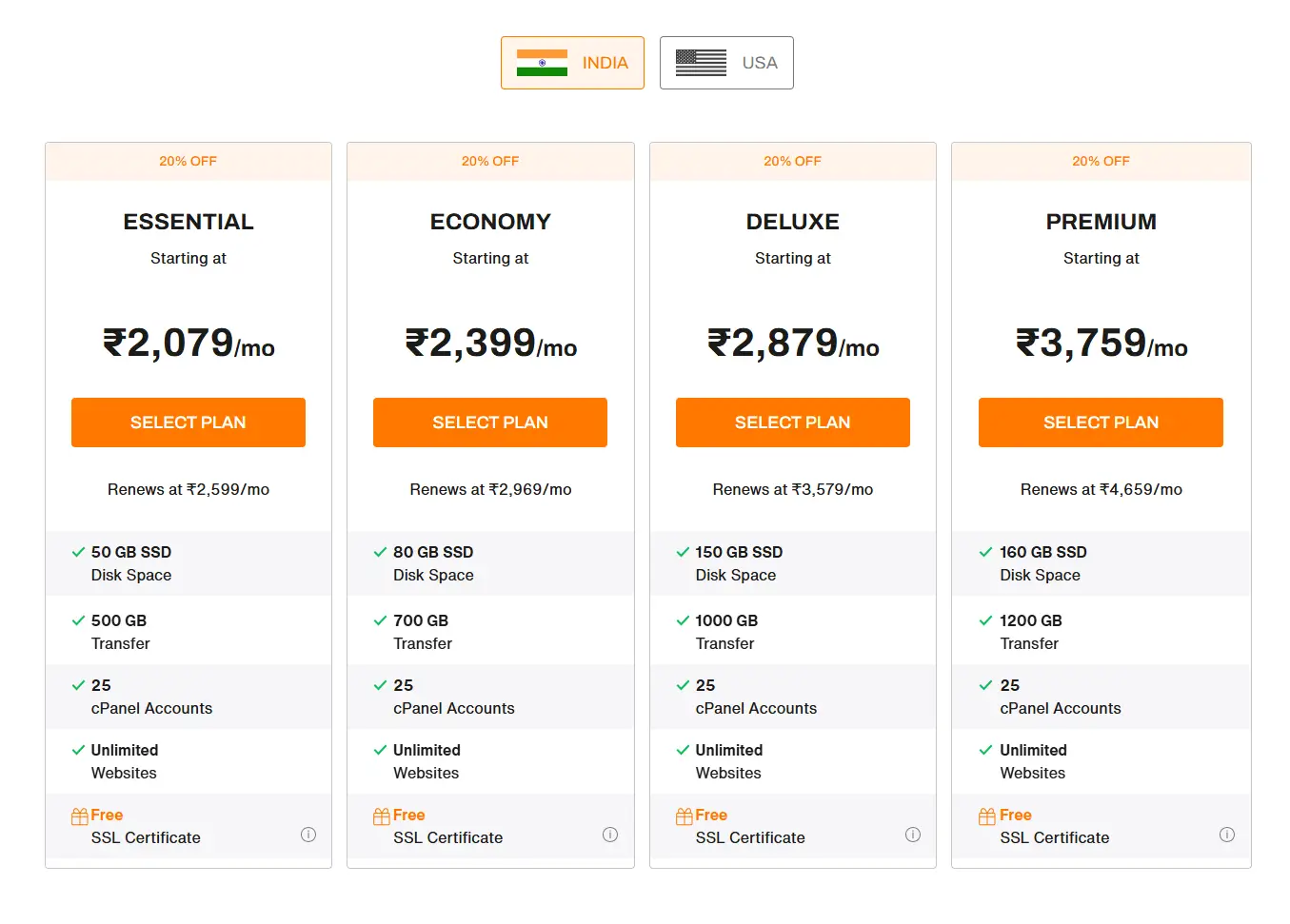The height and width of the screenshot is (924, 1290).
Task: Select plan for the DELUXE tier
Action: pos(792,422)
